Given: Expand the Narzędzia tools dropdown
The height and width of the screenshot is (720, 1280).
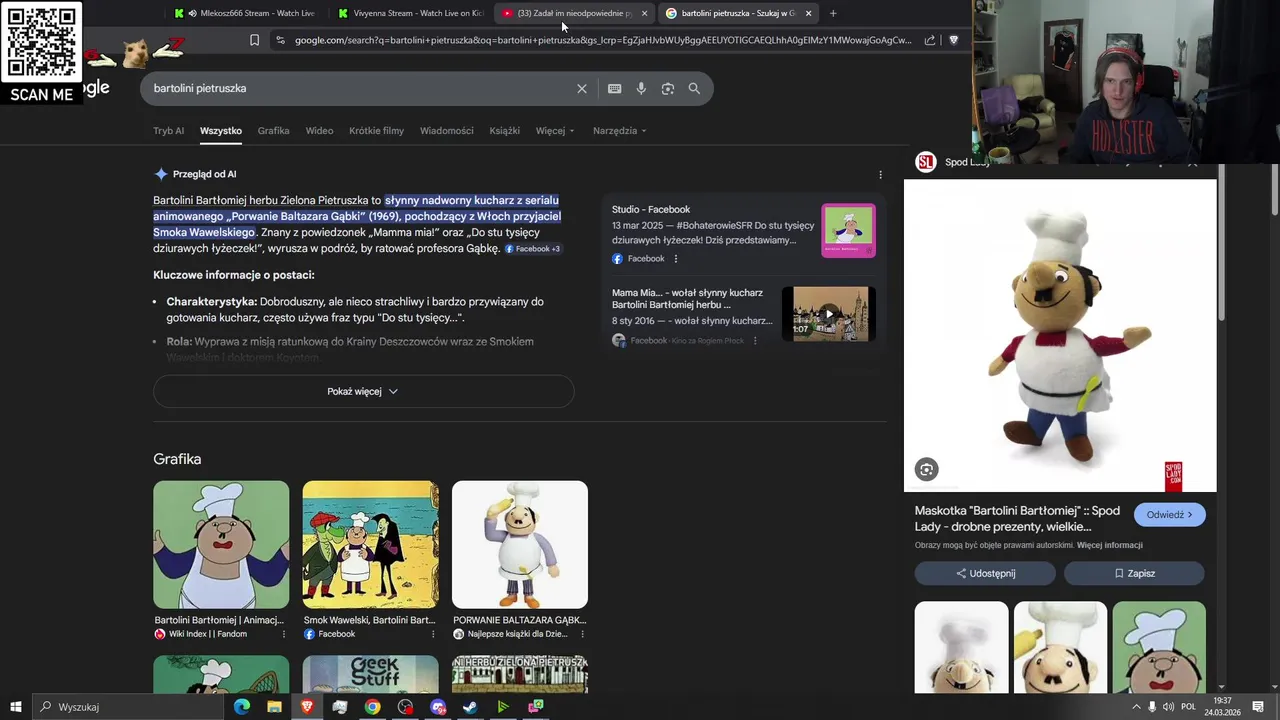Looking at the screenshot, I should [x=619, y=131].
